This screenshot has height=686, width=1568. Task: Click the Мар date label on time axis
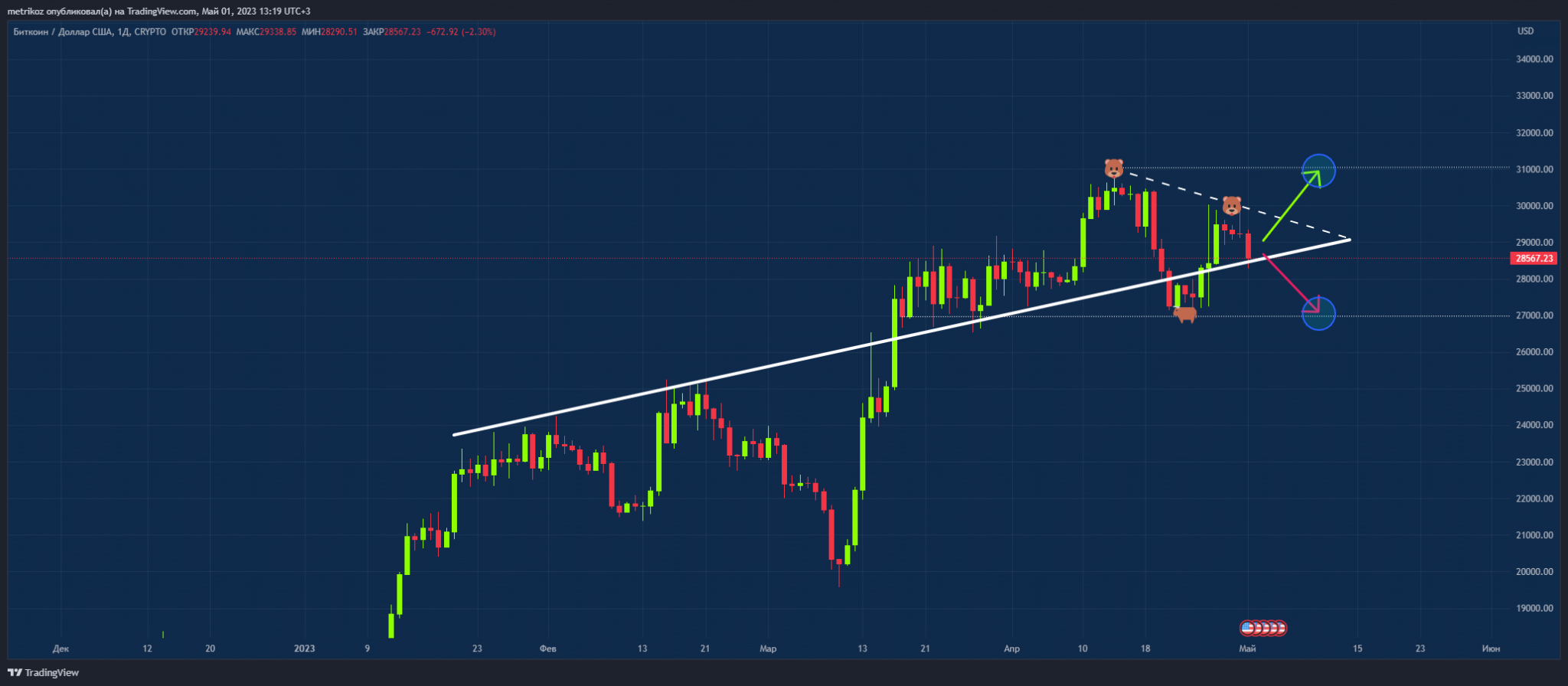tap(768, 648)
